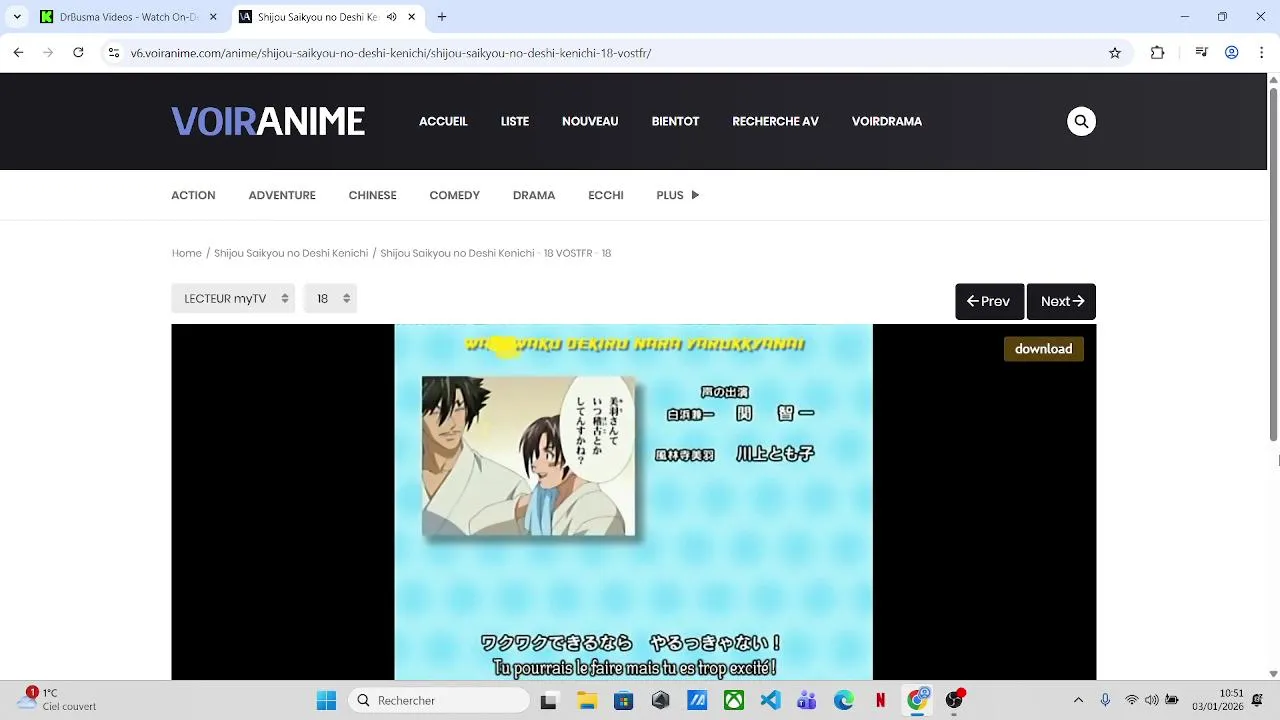Open Visual Studio Code from taskbar
This screenshot has width=1280, height=720.
(770, 701)
